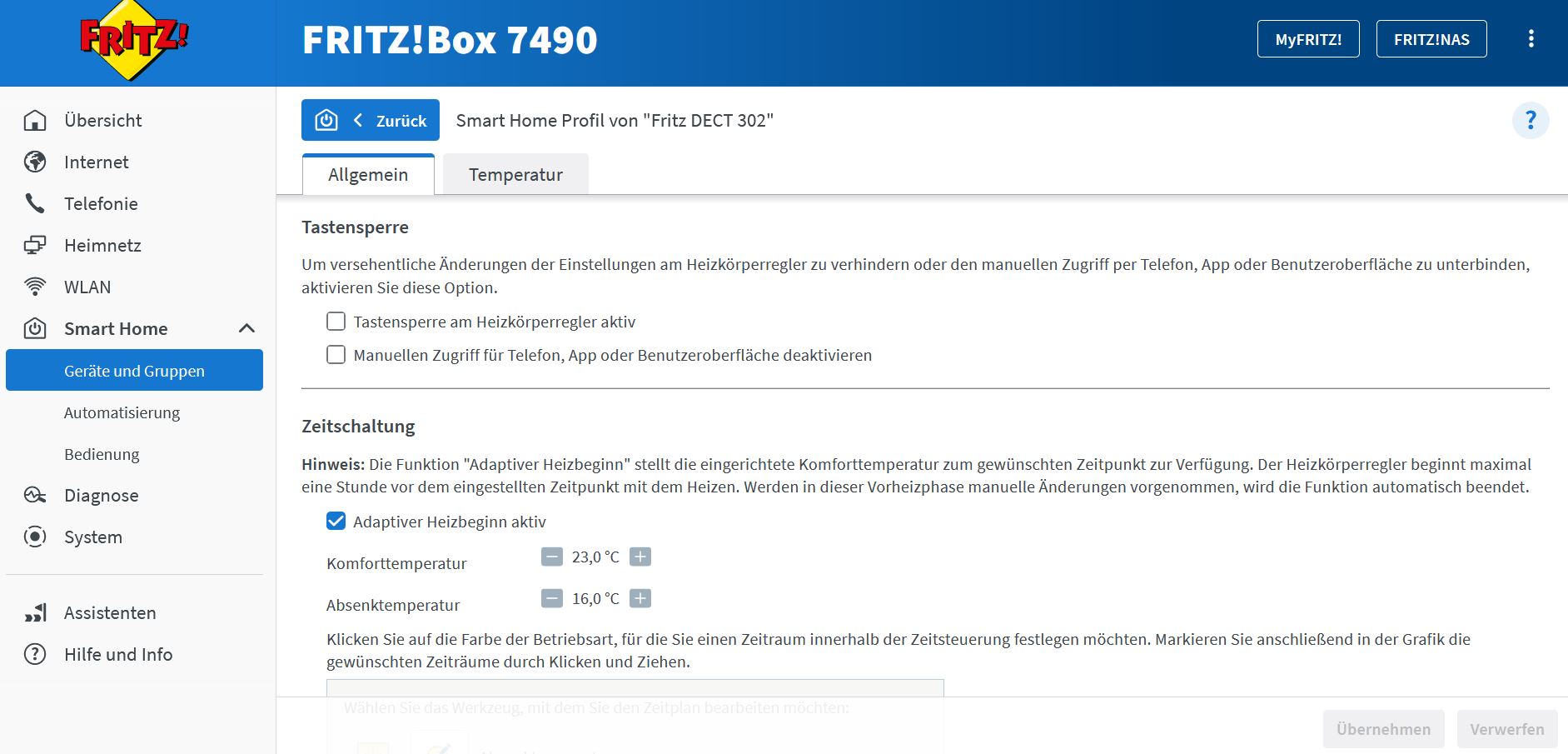Click the Heimnetz computer icon
The image size is (1568, 754).
(x=35, y=246)
